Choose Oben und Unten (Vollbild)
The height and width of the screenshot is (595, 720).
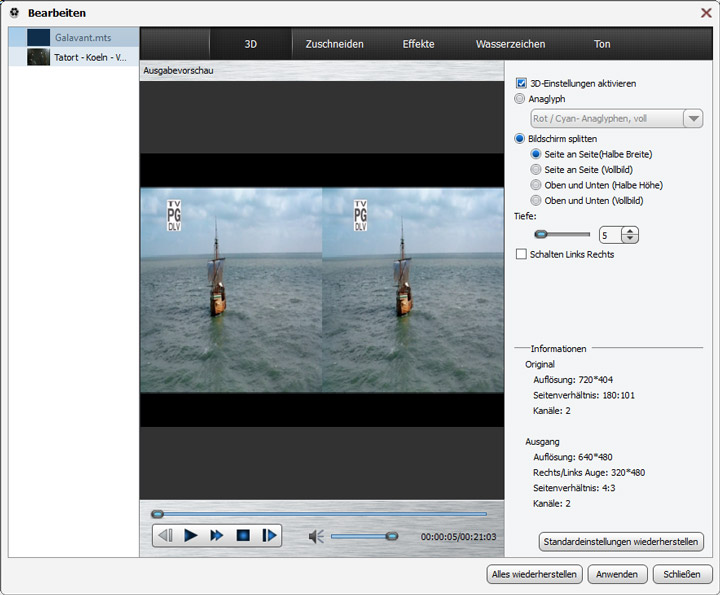point(535,201)
